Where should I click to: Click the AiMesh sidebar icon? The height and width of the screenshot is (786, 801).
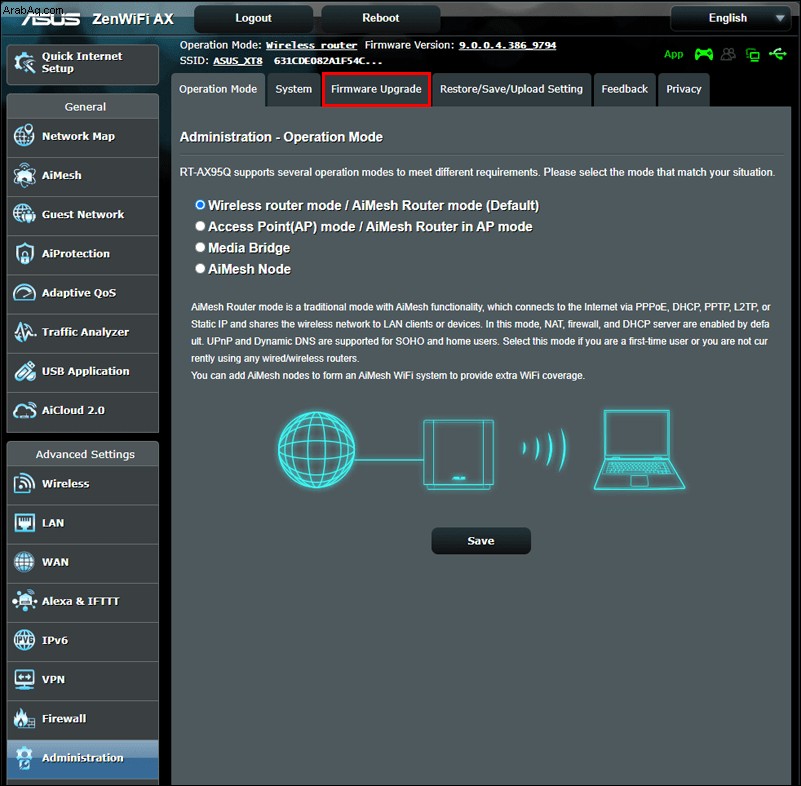coord(24,175)
